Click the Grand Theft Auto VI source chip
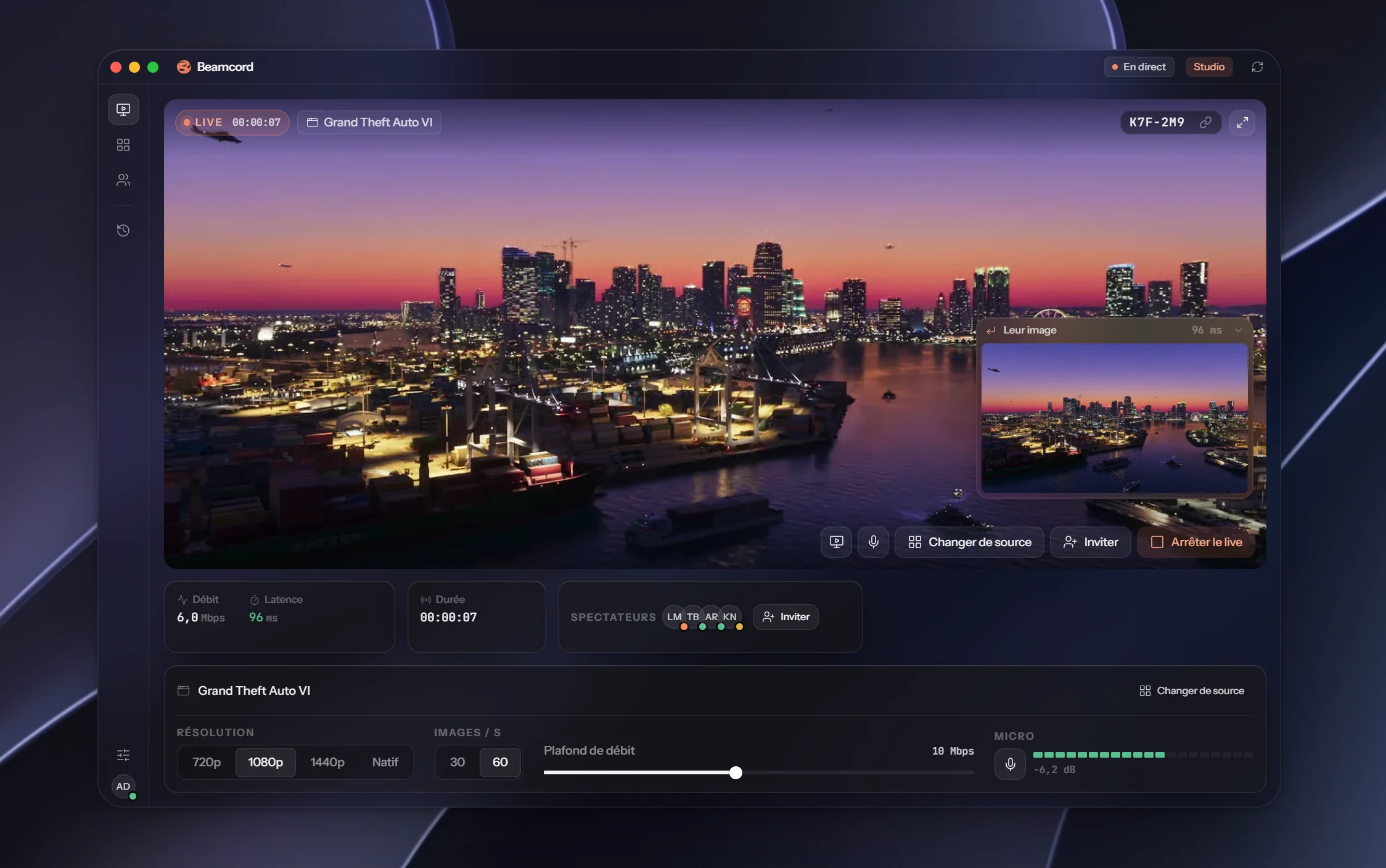Image resolution: width=1386 pixels, height=868 pixels. tap(369, 122)
